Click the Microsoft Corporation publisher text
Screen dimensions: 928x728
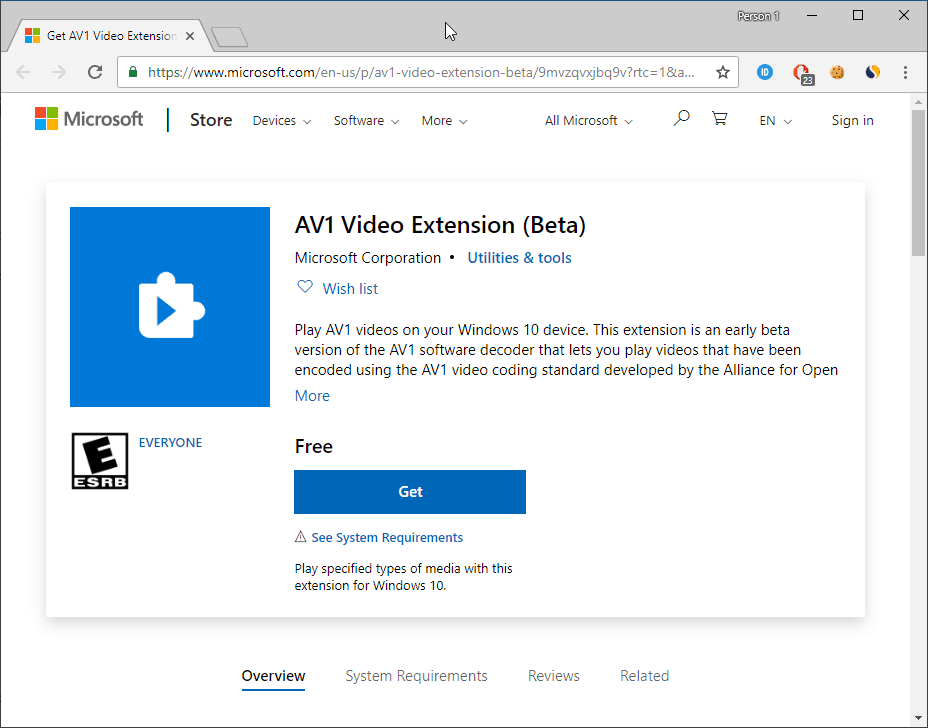[x=368, y=258]
